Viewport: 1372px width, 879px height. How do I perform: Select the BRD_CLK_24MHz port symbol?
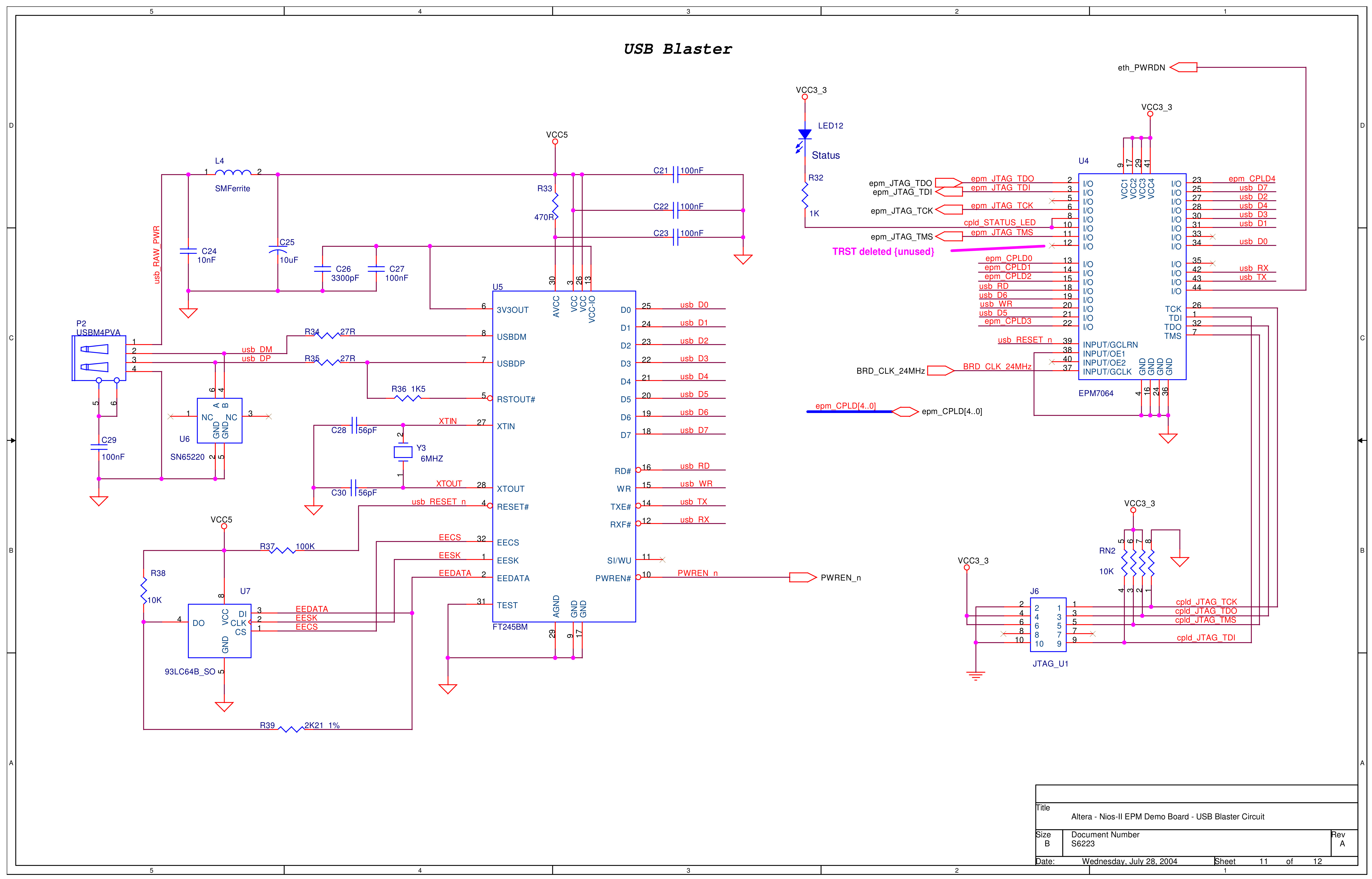(x=941, y=371)
